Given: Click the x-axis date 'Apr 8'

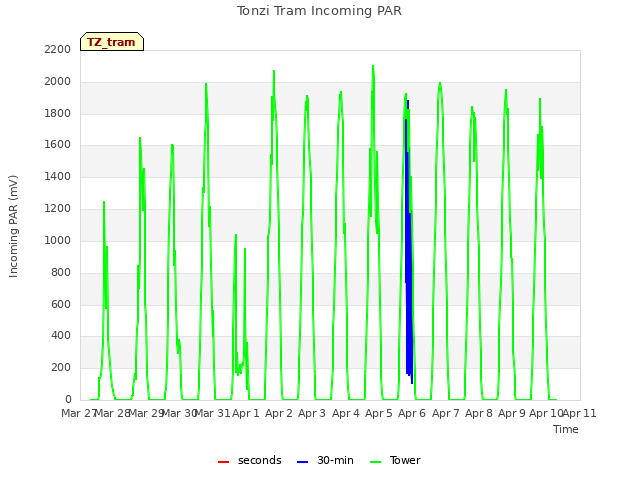Looking at the screenshot, I should [x=479, y=413].
